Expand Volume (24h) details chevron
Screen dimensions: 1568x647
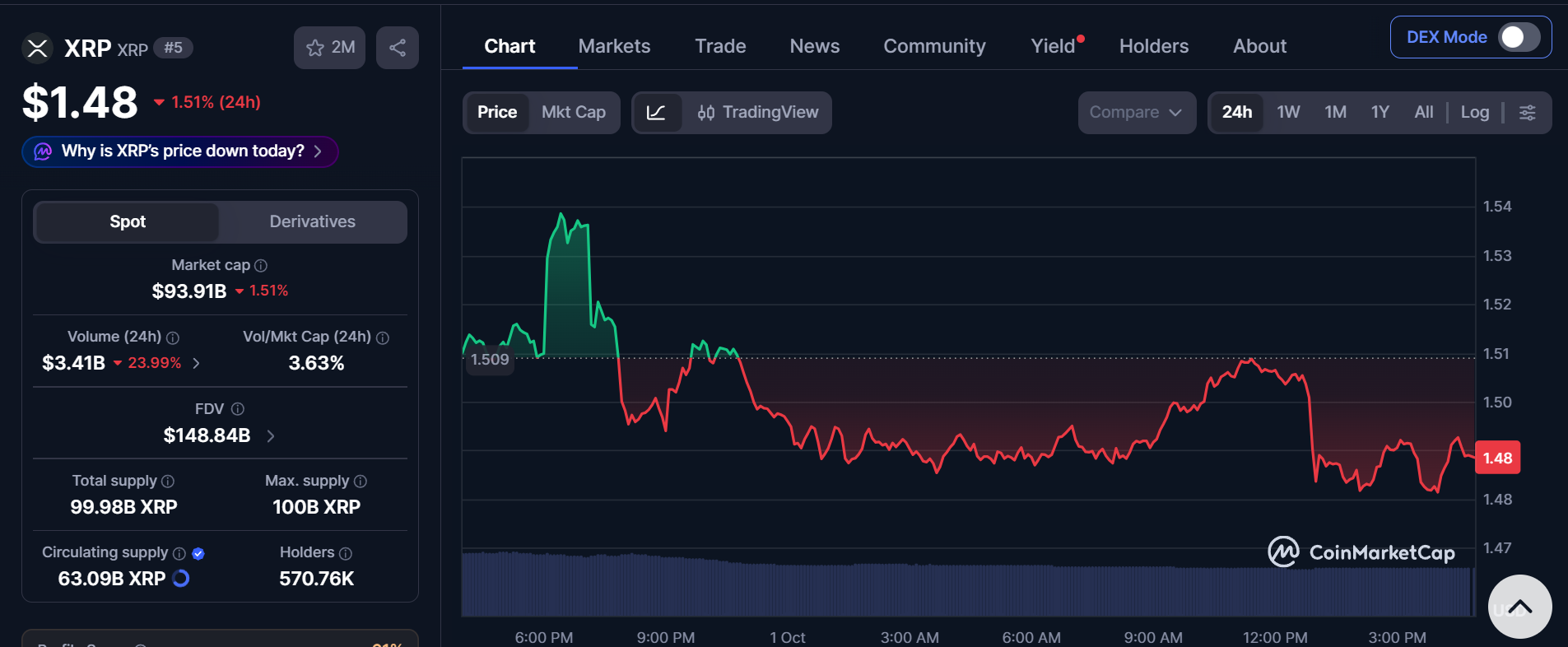pyautogui.click(x=196, y=363)
